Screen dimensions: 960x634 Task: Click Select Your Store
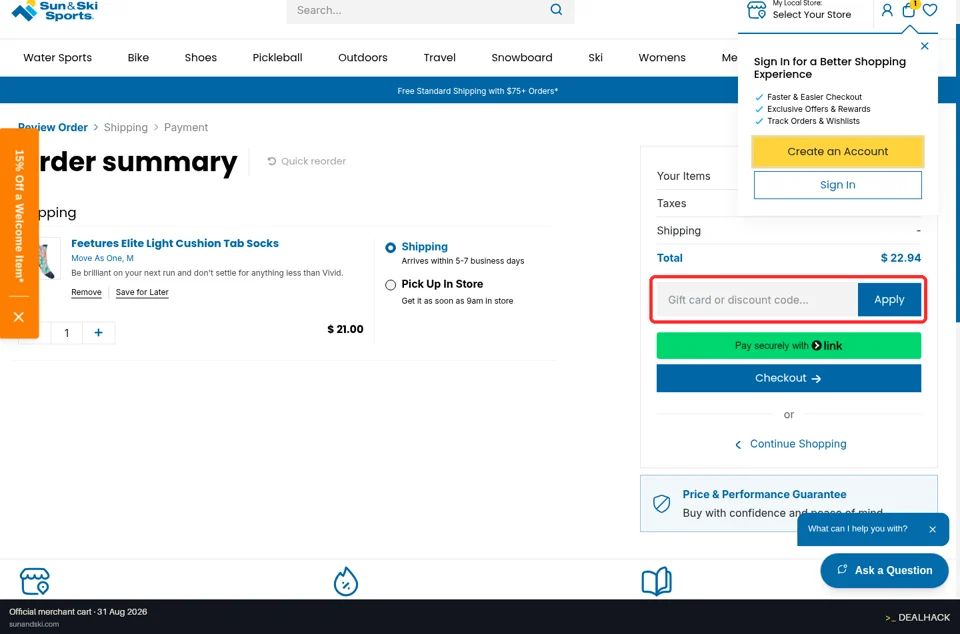pyautogui.click(x=811, y=15)
